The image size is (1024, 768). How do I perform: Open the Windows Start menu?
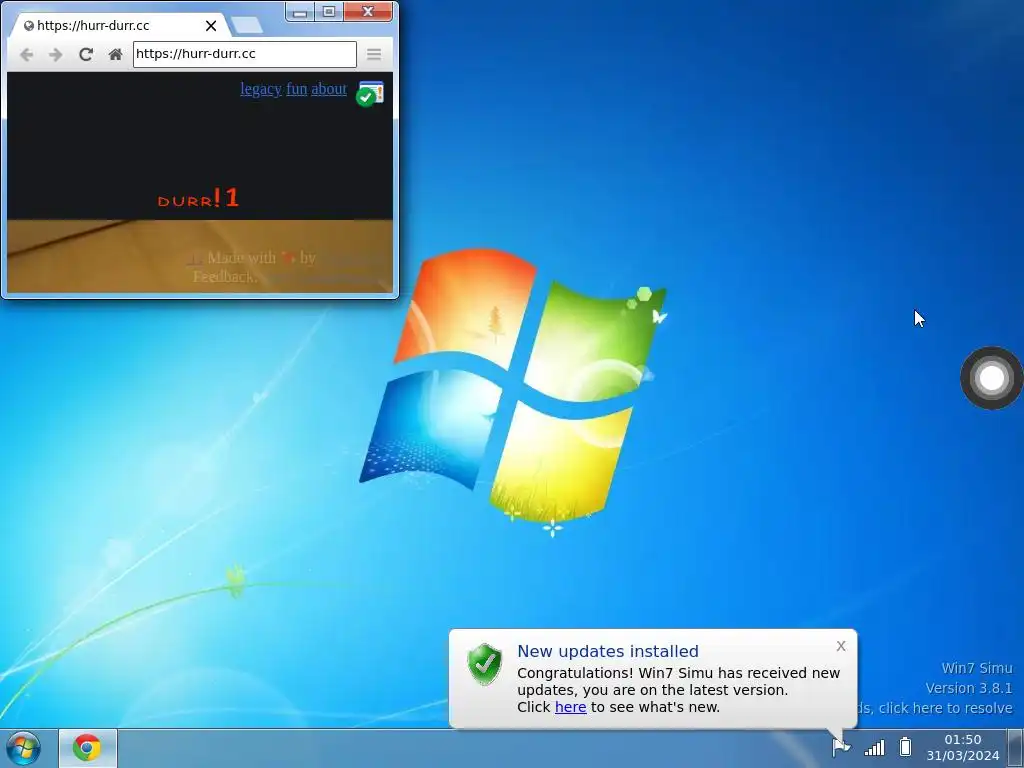24,748
